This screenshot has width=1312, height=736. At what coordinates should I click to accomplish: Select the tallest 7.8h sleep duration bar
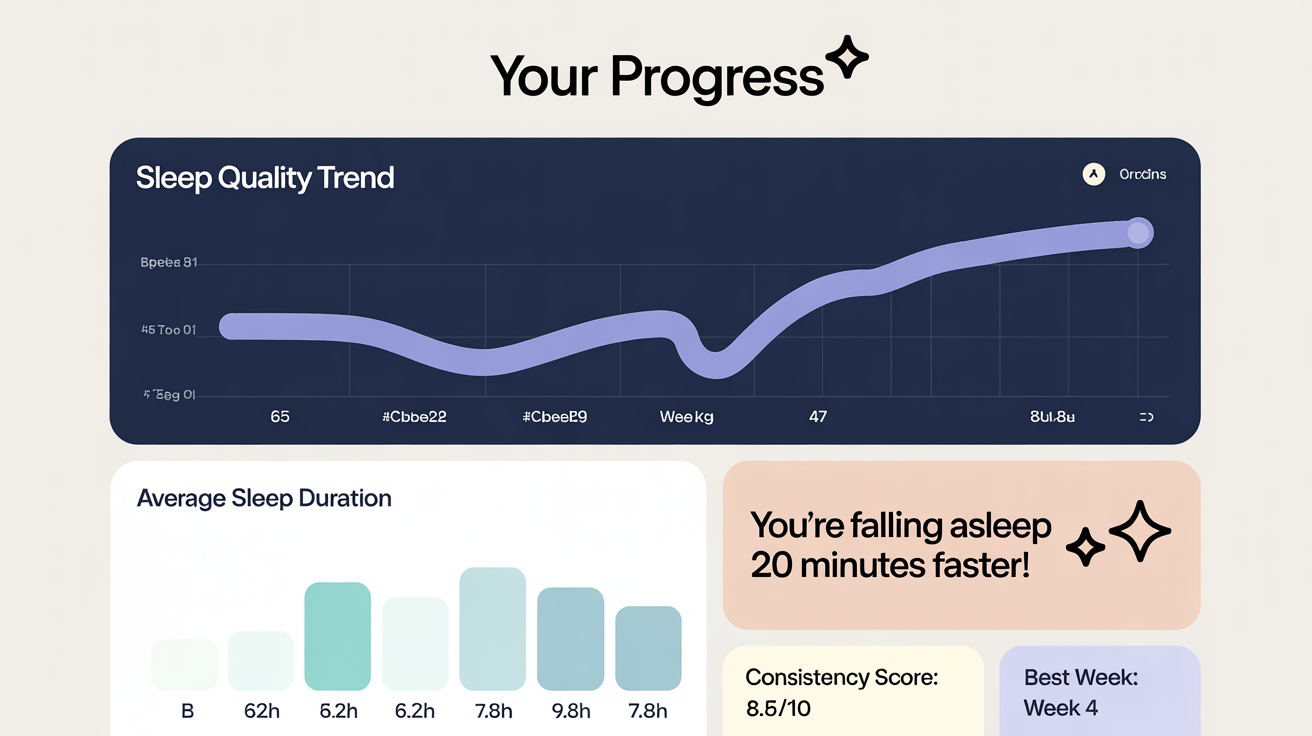point(492,628)
